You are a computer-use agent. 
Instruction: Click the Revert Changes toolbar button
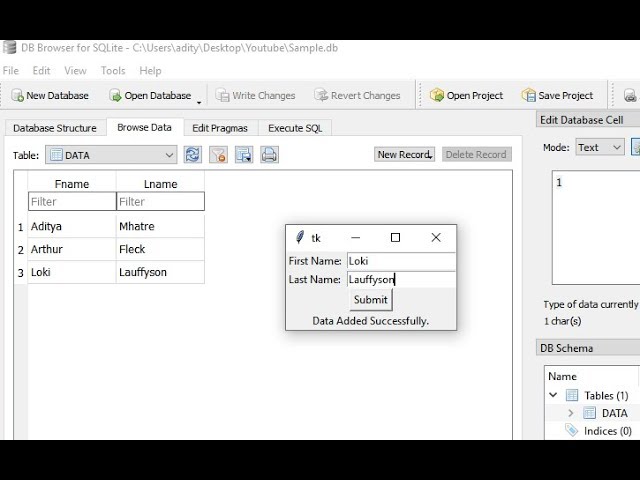coord(358,96)
